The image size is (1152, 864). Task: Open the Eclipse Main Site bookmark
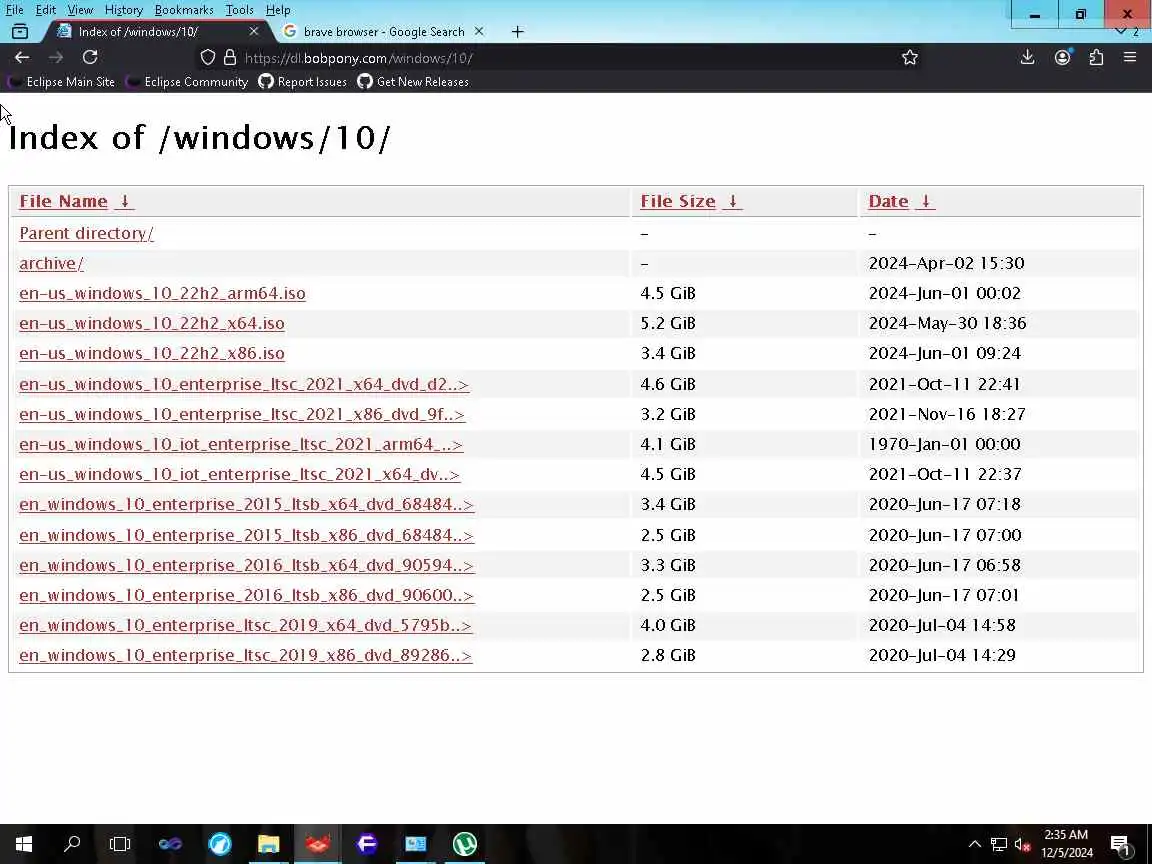coord(62,82)
